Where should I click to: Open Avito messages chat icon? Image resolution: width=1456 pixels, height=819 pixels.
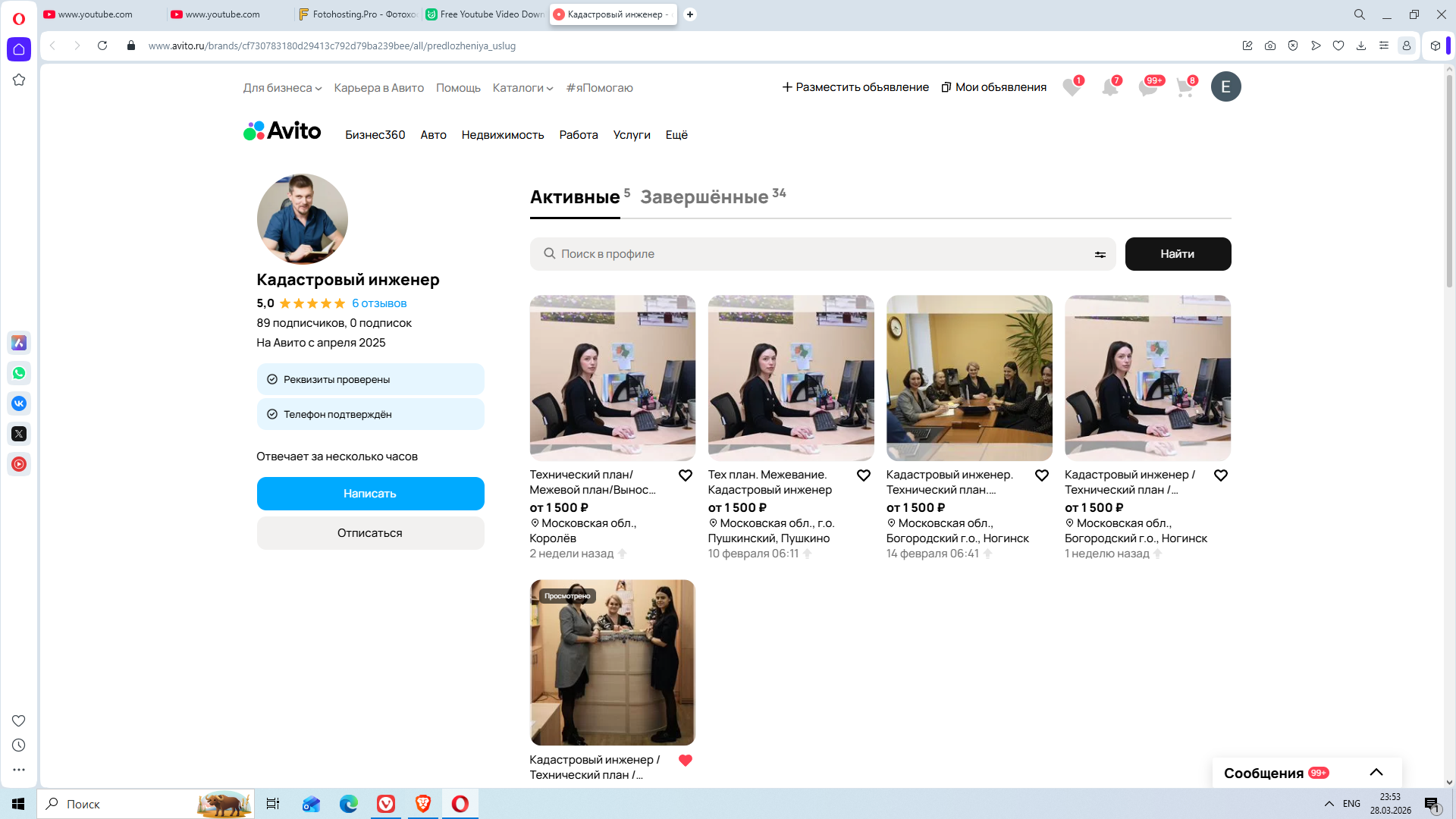click(x=1147, y=87)
